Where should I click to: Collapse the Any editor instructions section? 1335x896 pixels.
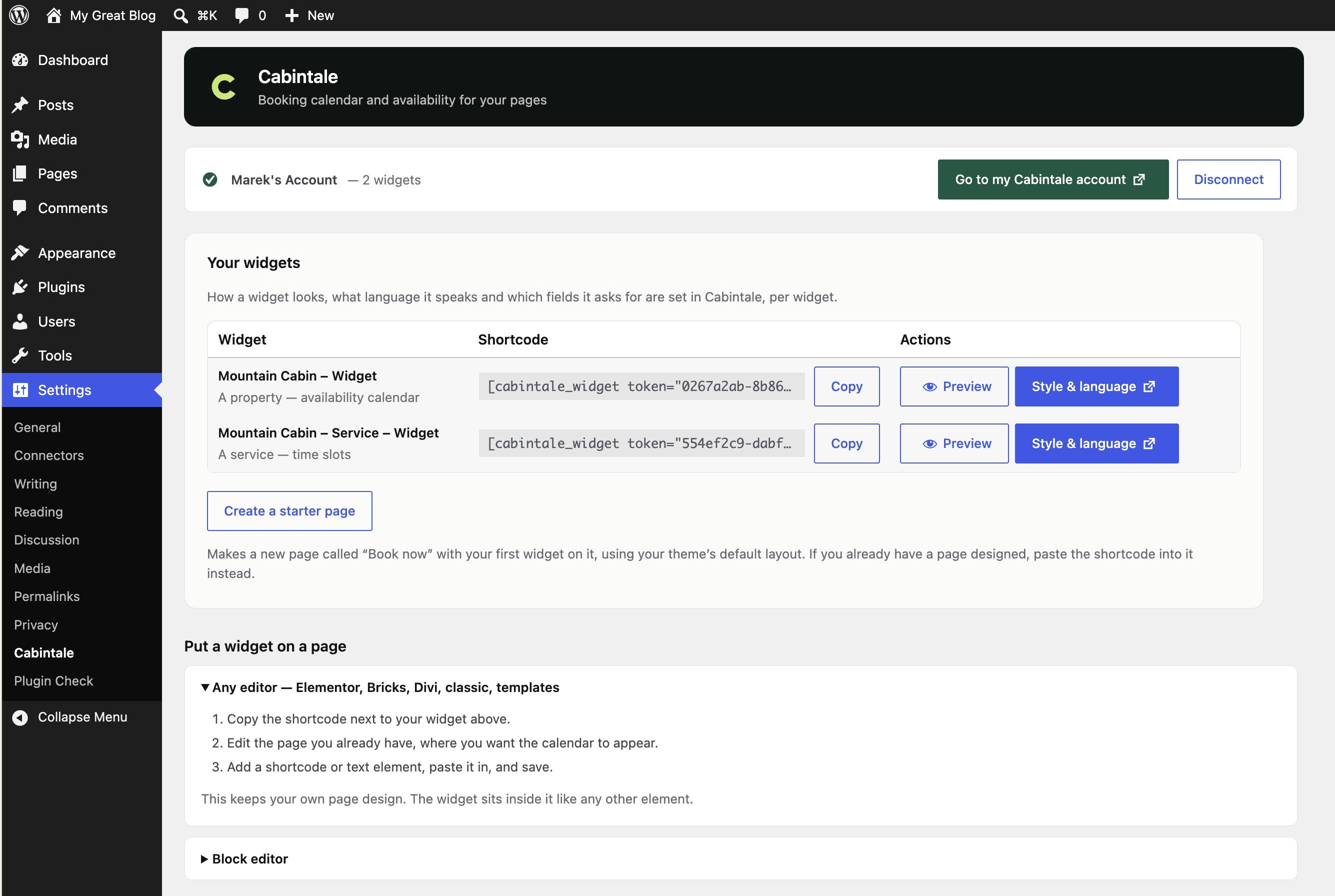[380, 687]
